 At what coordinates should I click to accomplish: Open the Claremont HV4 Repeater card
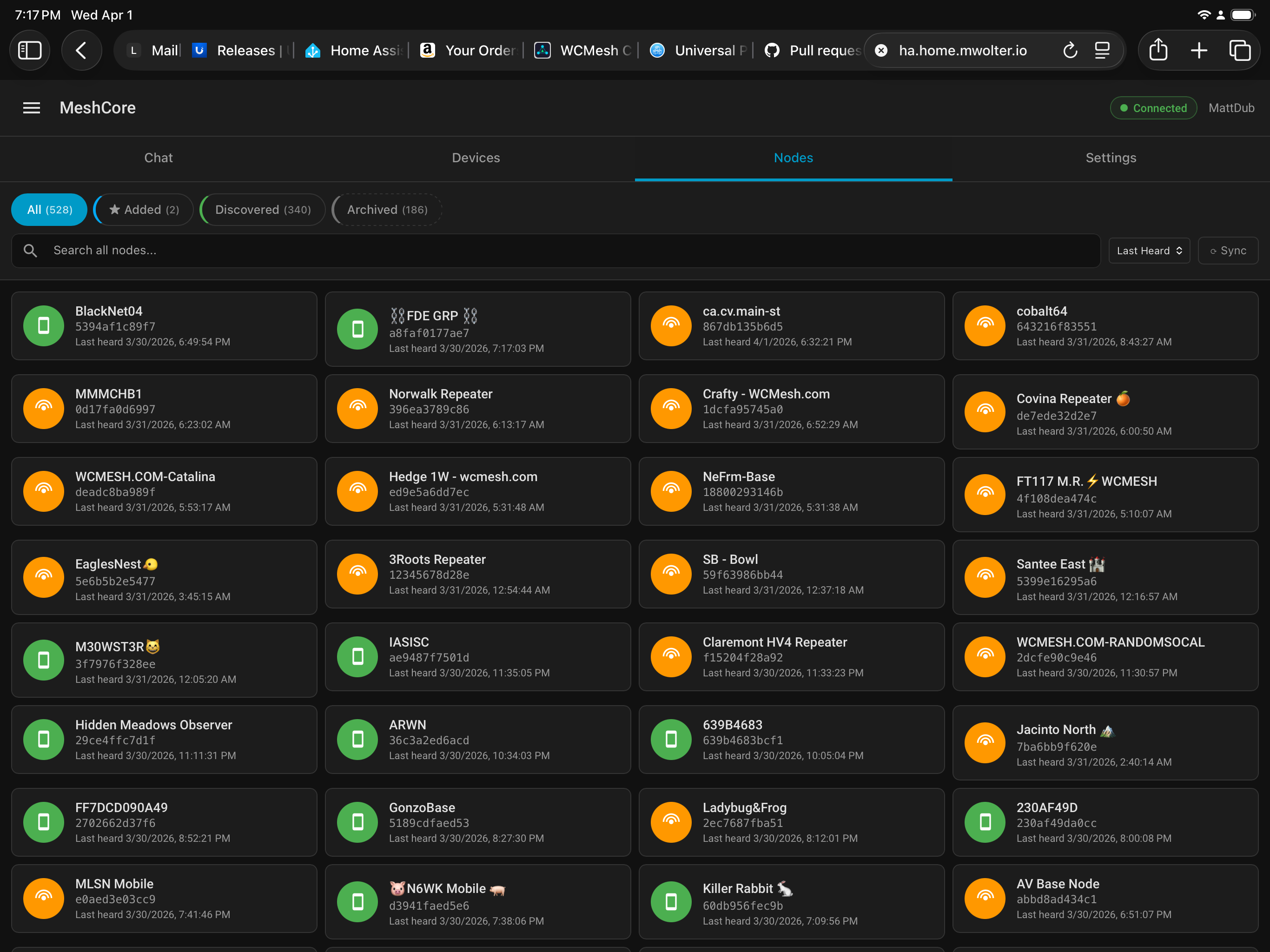792,657
